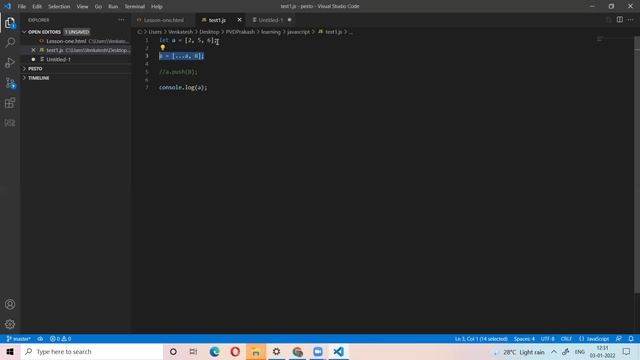This screenshot has width=640, height=360.
Task: Open the Edit menu
Action: click(37, 7)
